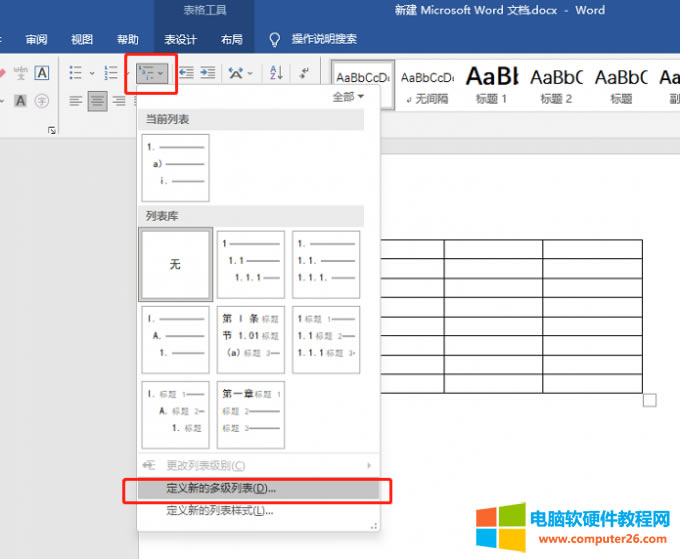Decrease the paragraph indent
The image size is (680, 559).
(x=185, y=73)
